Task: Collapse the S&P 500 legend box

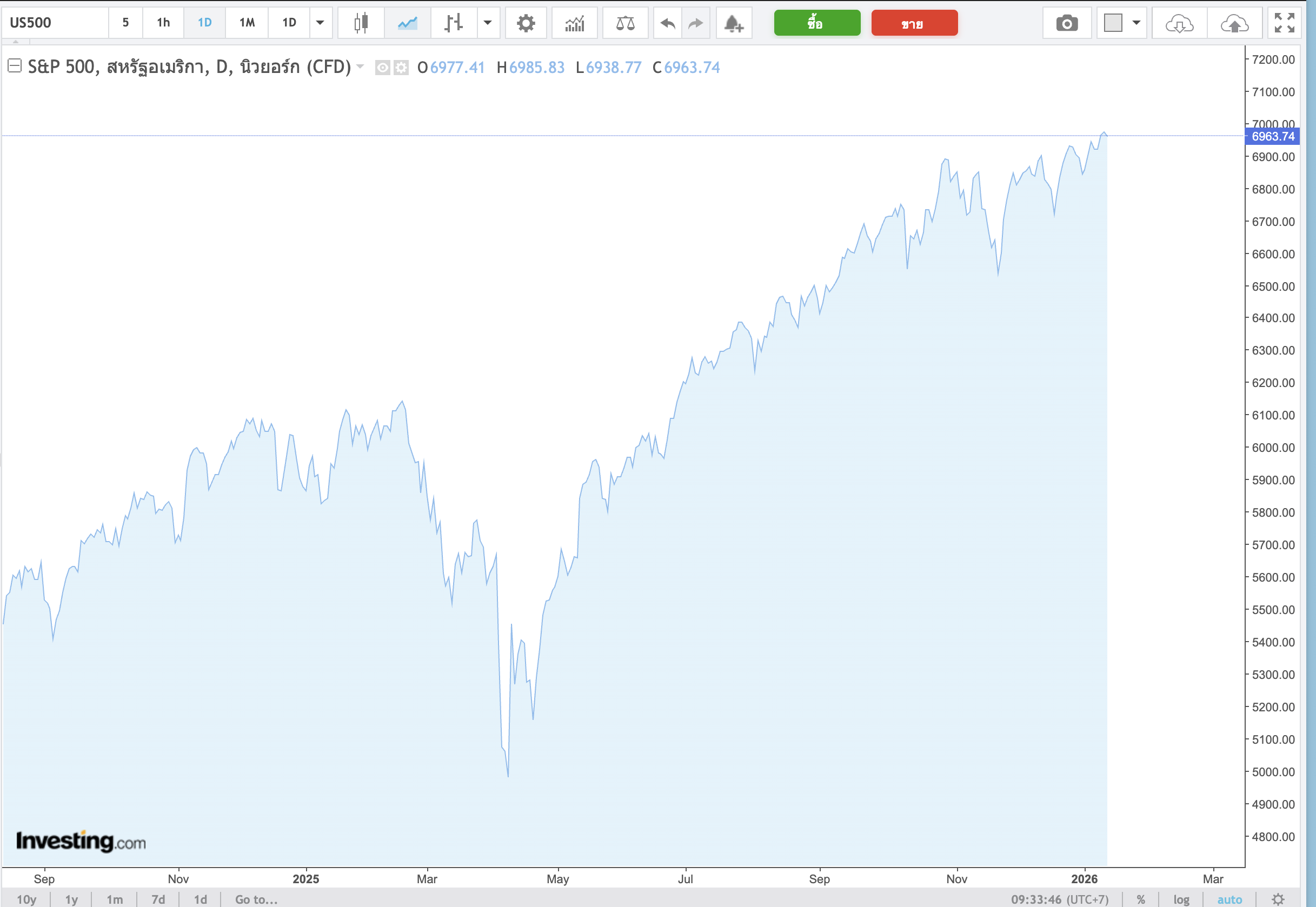Action: (14, 66)
